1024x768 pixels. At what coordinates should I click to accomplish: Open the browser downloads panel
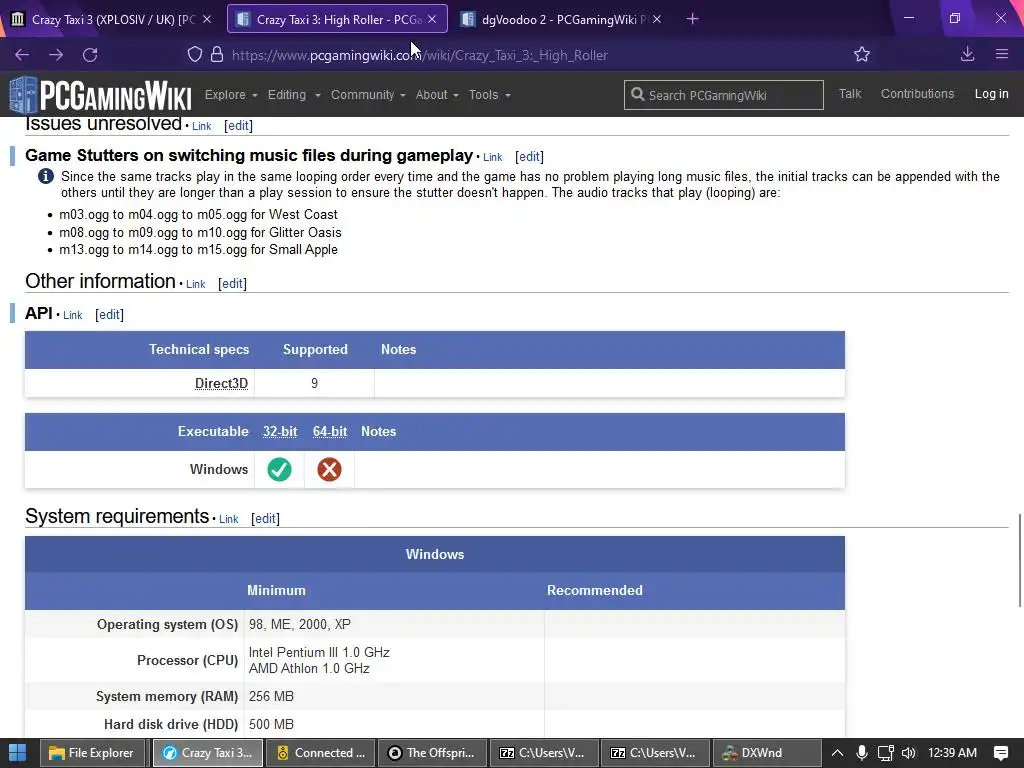(968, 55)
